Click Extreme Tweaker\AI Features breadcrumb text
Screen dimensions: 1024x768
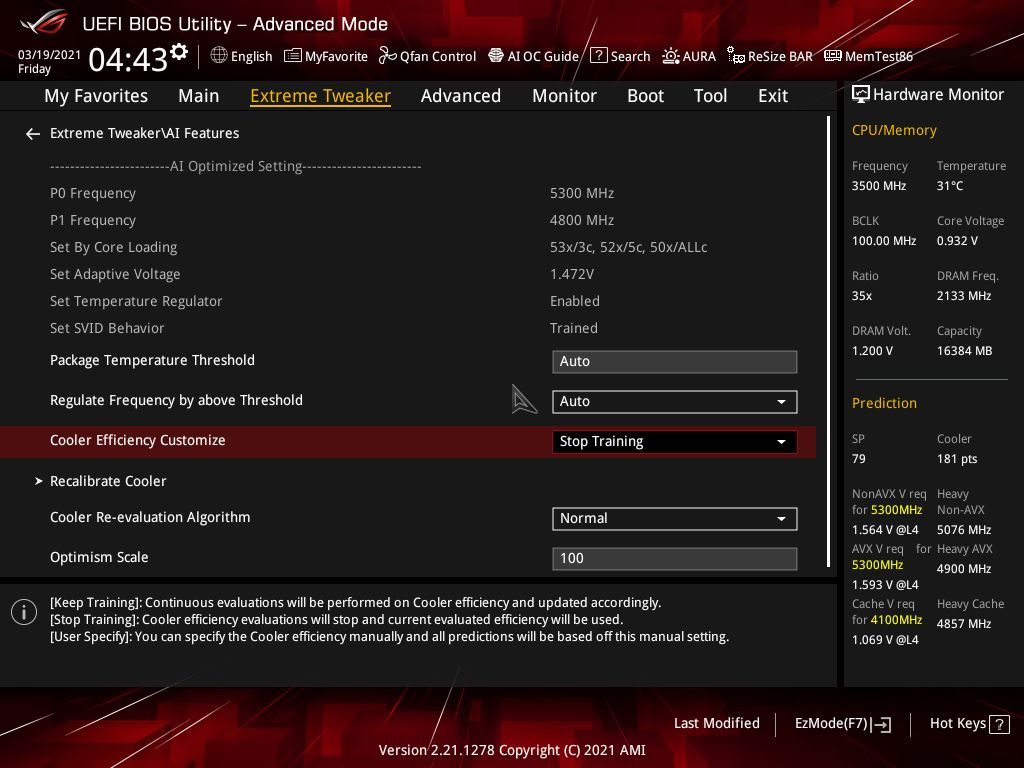tap(144, 133)
